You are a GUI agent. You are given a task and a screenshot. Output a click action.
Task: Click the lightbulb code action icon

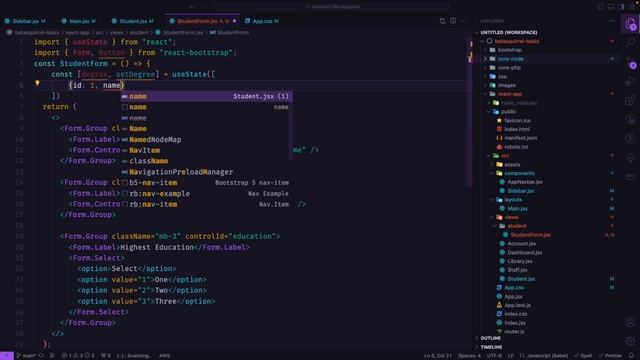[x=37, y=83]
